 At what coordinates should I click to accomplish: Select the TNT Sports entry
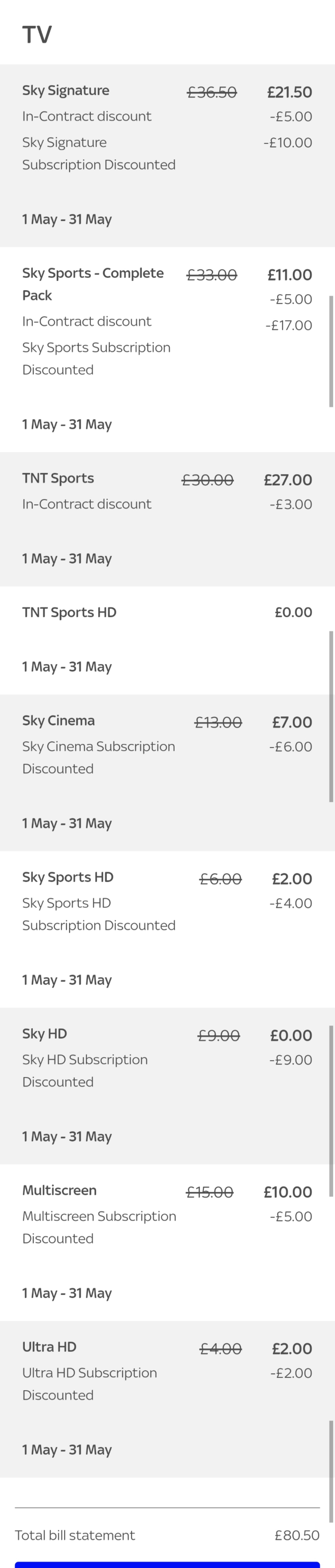tap(167, 519)
